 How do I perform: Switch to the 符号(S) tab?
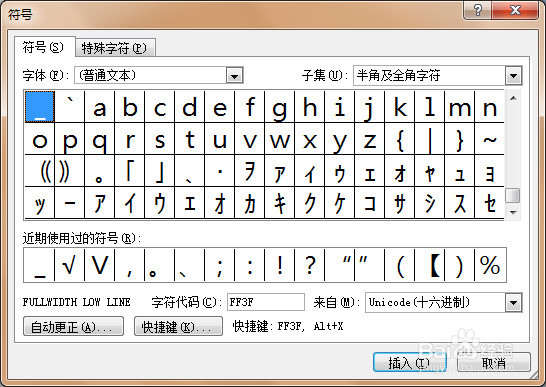44,47
